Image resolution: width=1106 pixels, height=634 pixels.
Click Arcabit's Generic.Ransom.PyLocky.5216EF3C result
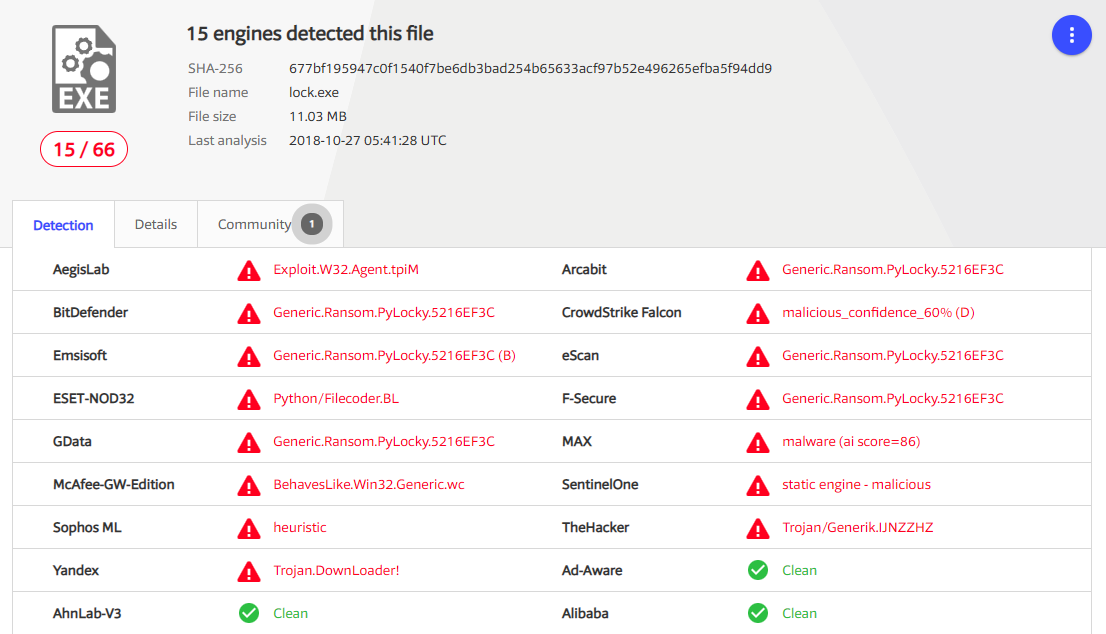(x=893, y=269)
